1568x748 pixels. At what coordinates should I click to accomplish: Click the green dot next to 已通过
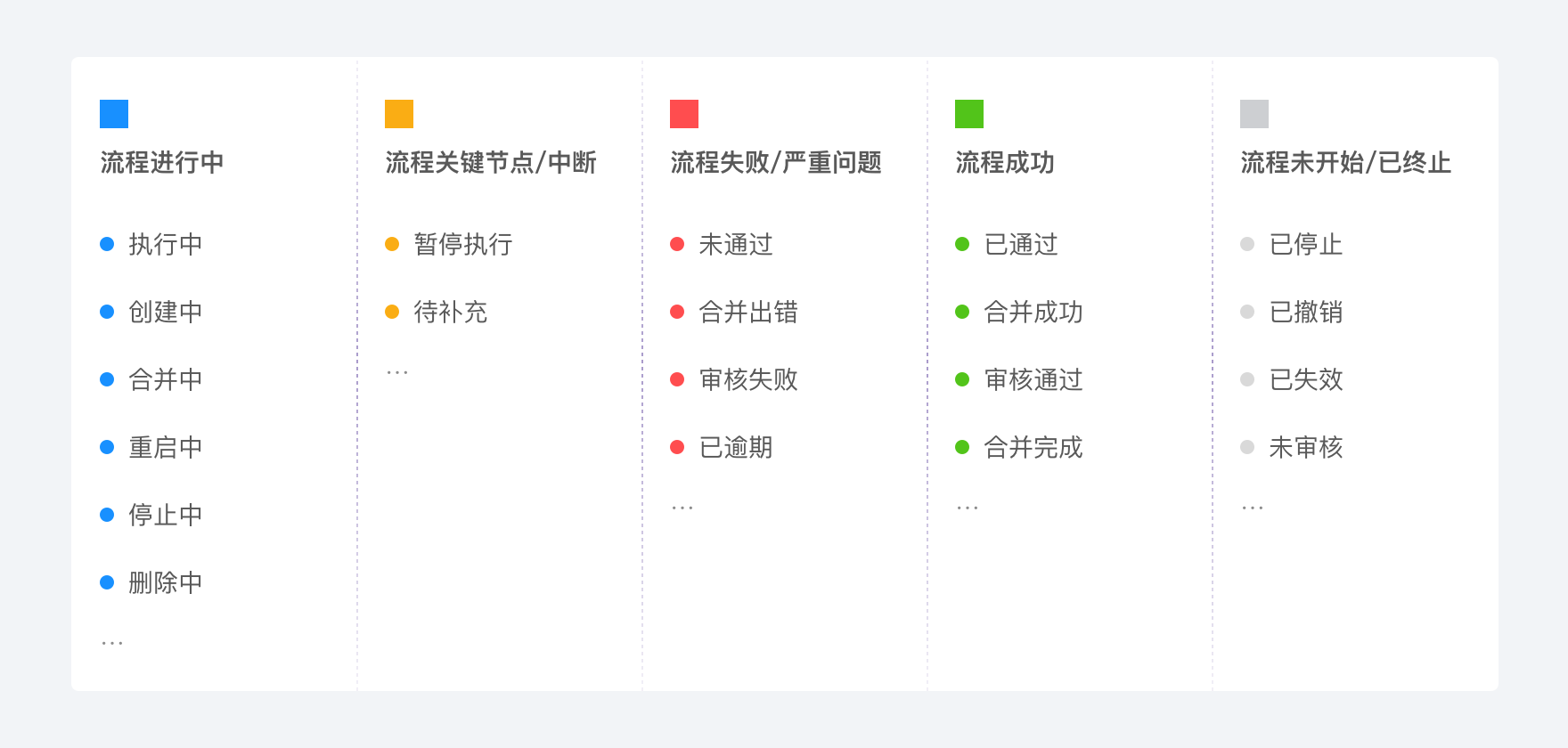[962, 244]
